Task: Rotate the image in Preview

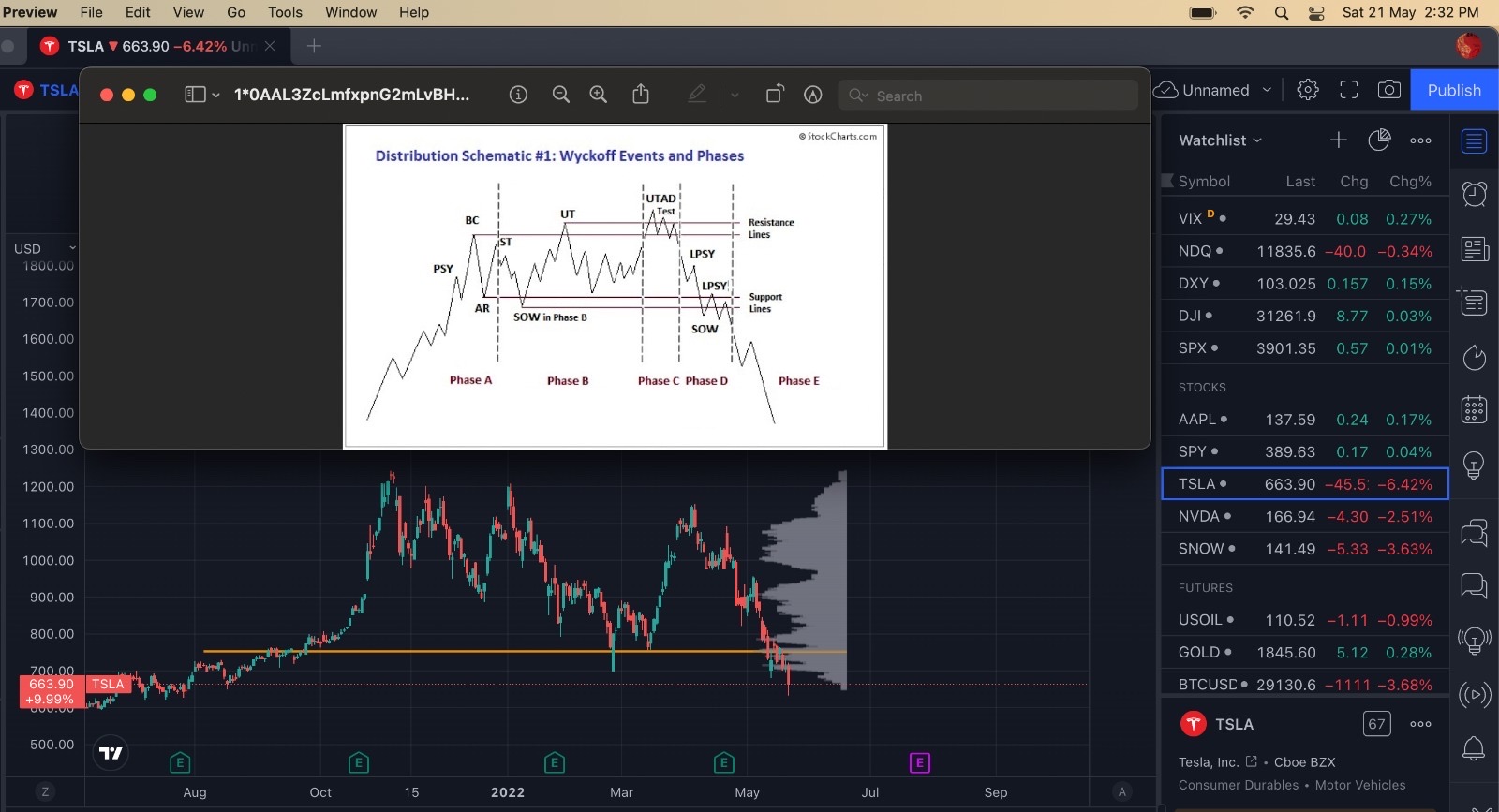Action: click(775, 94)
